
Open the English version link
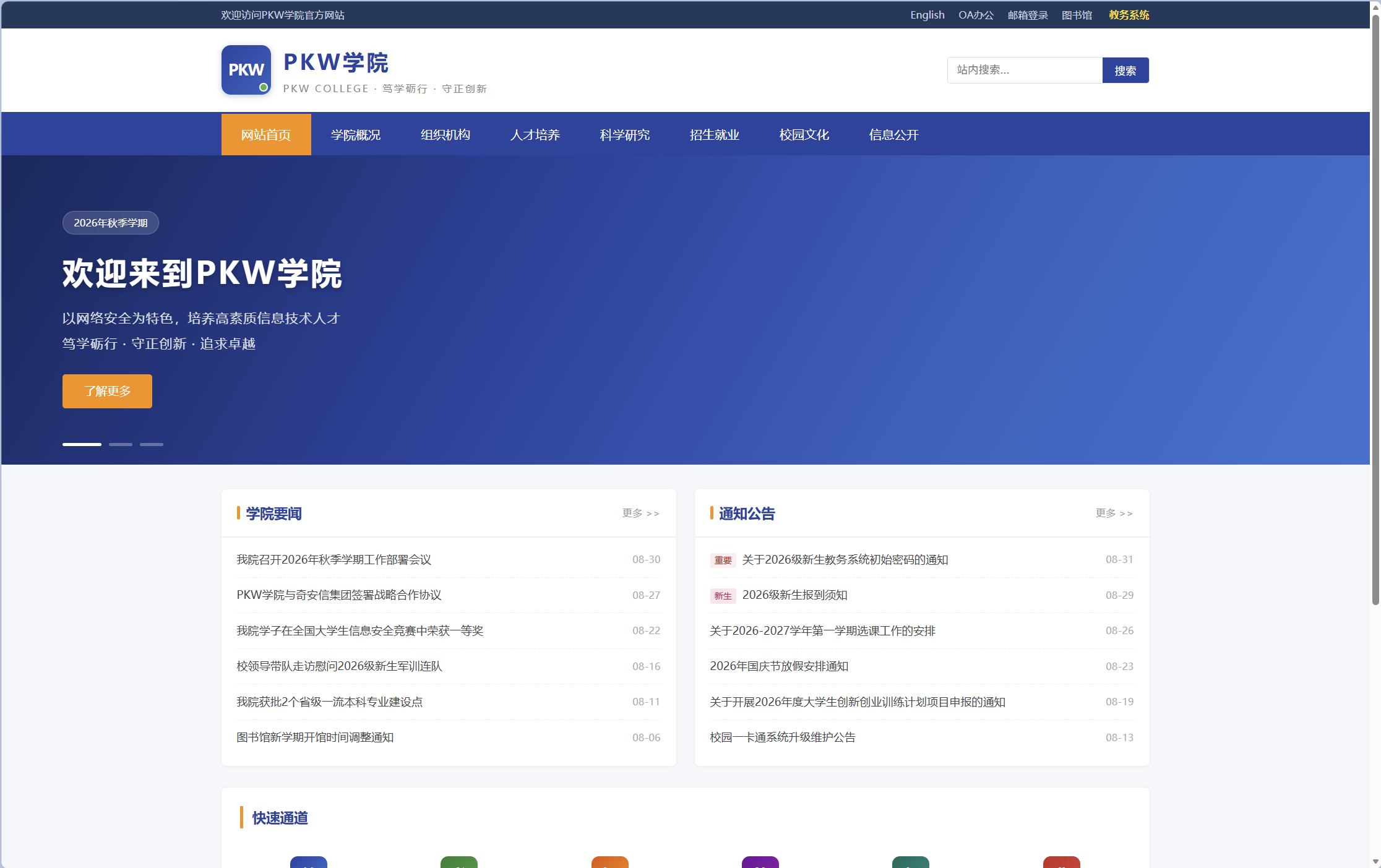click(927, 15)
